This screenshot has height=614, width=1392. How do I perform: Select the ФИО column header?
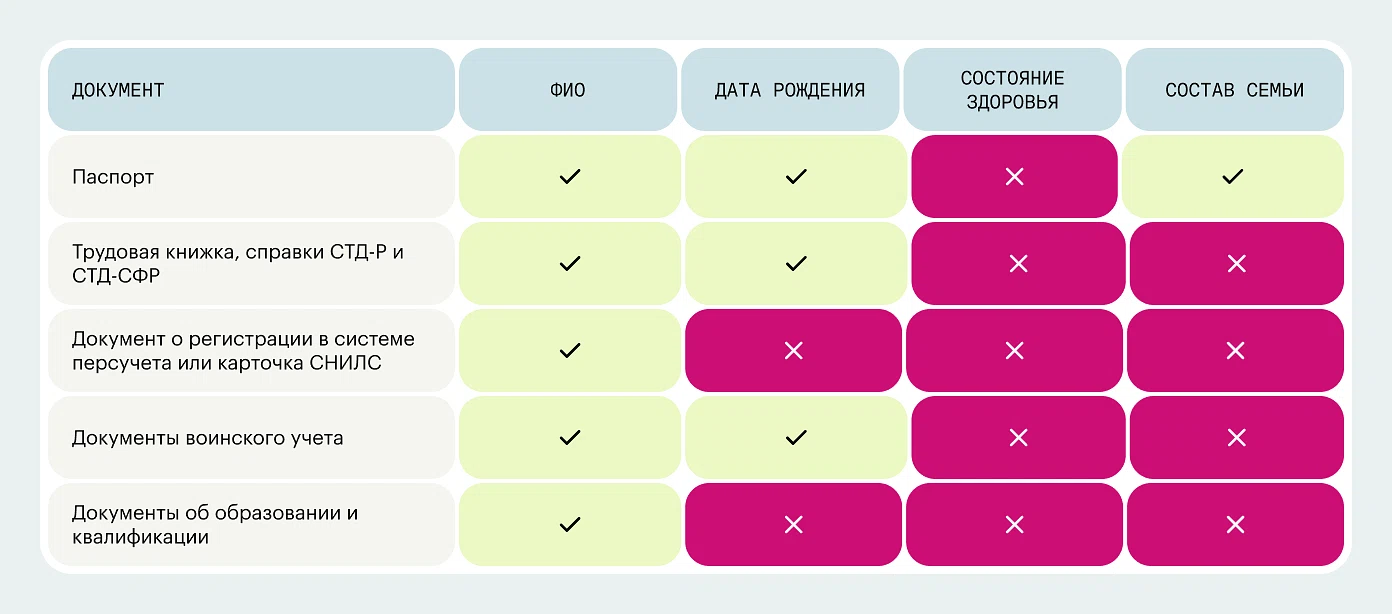tap(568, 90)
